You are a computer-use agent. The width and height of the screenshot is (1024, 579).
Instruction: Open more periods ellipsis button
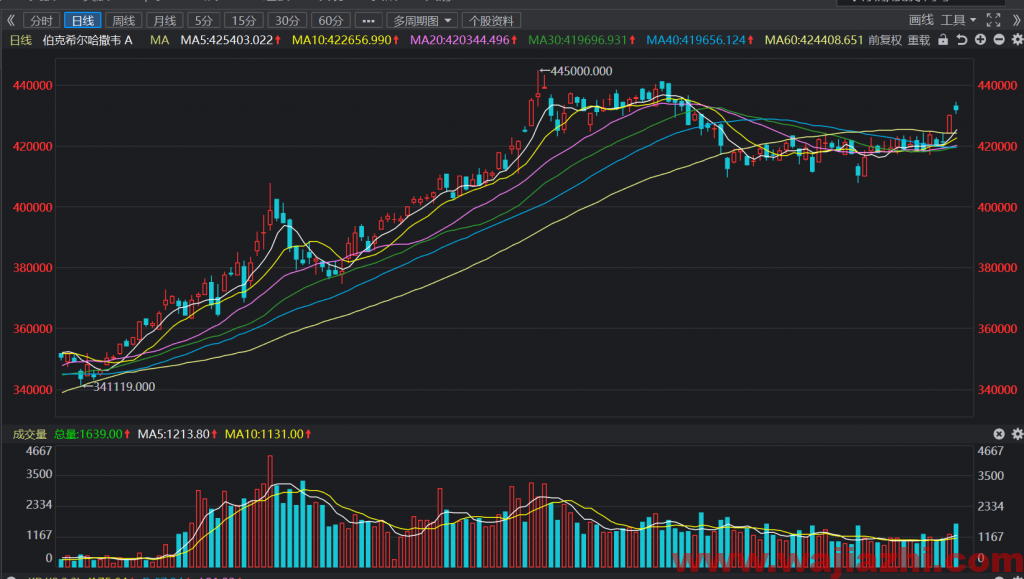pos(368,21)
